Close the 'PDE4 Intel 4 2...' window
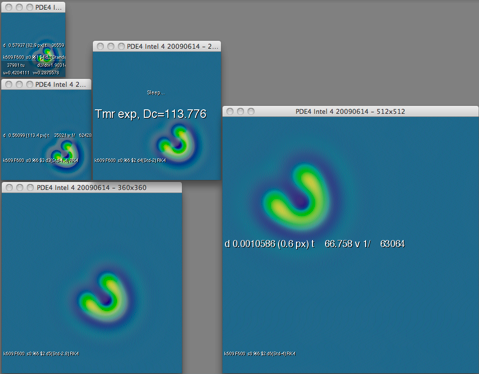Screen dimensions: 479x374 9,85
